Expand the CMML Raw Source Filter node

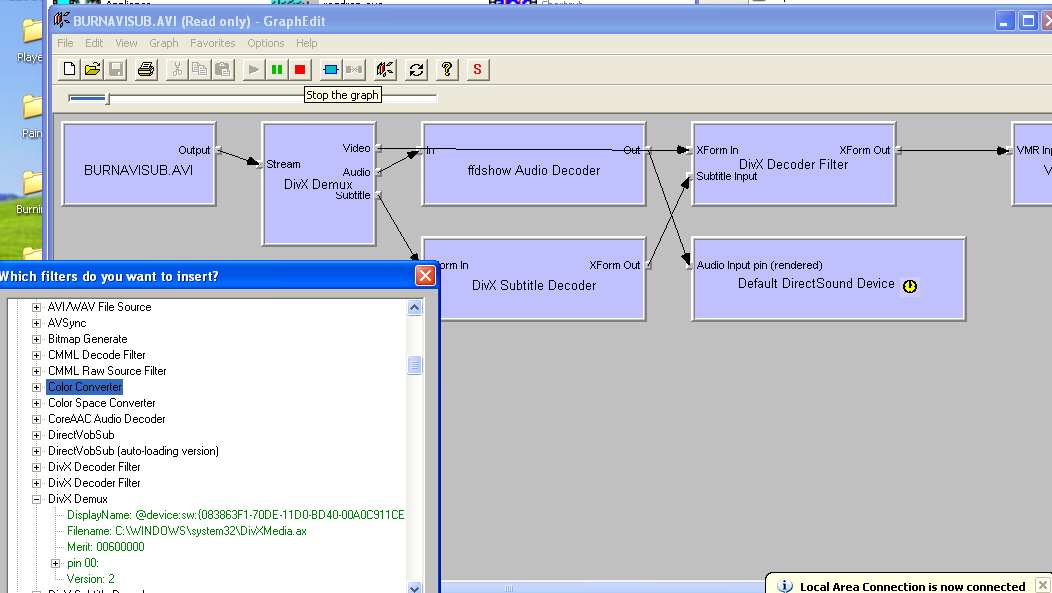click(37, 371)
